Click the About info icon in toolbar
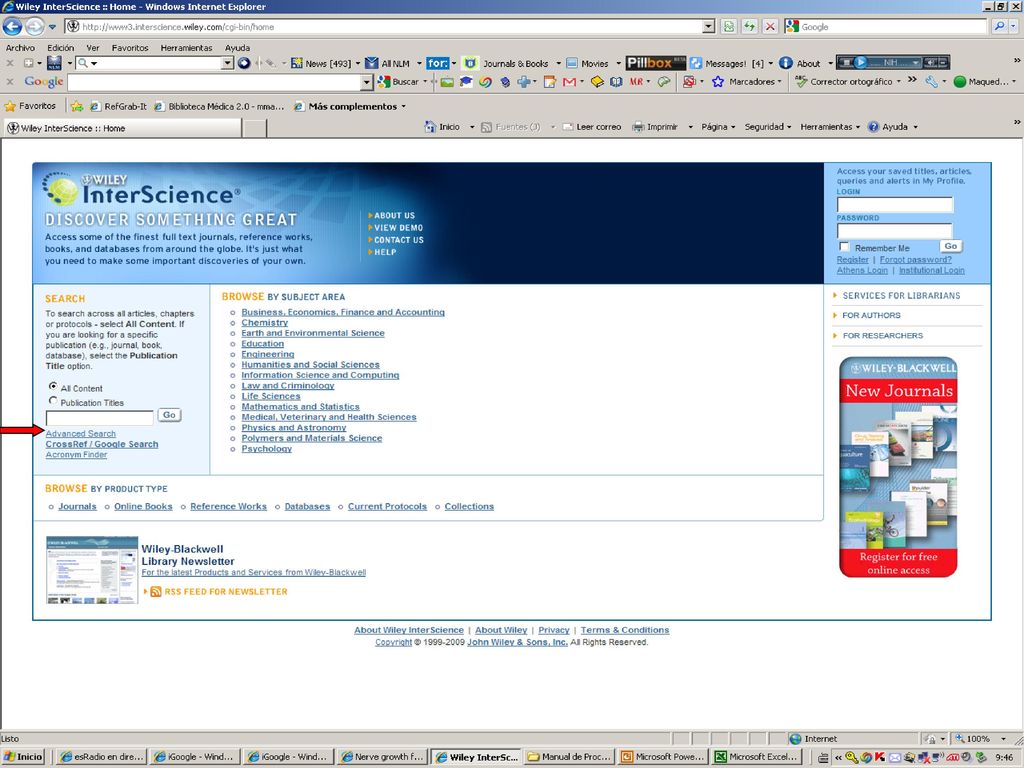This screenshot has height=768, width=1024. tap(786, 63)
